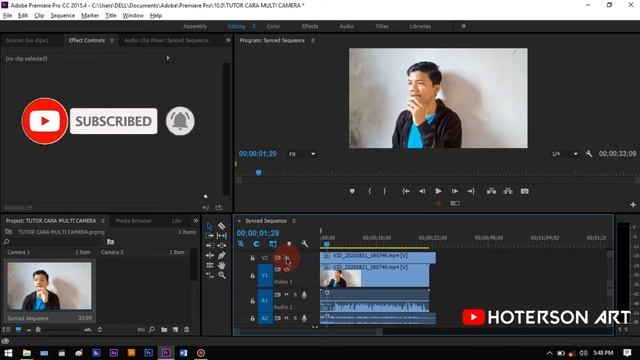This screenshot has width=640, height=360.
Task: Switch Project panel to icon view
Action: [x=18, y=329]
